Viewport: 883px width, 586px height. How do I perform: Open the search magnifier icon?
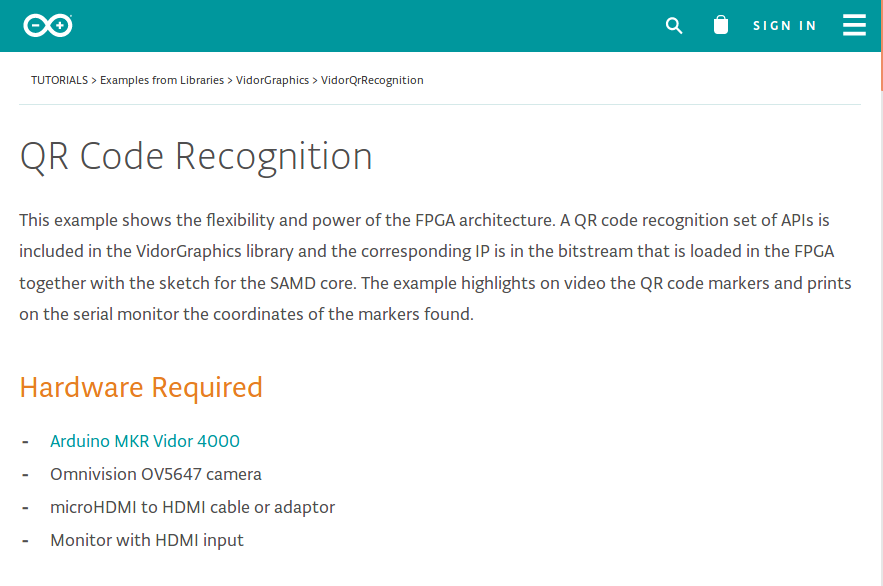[674, 26]
